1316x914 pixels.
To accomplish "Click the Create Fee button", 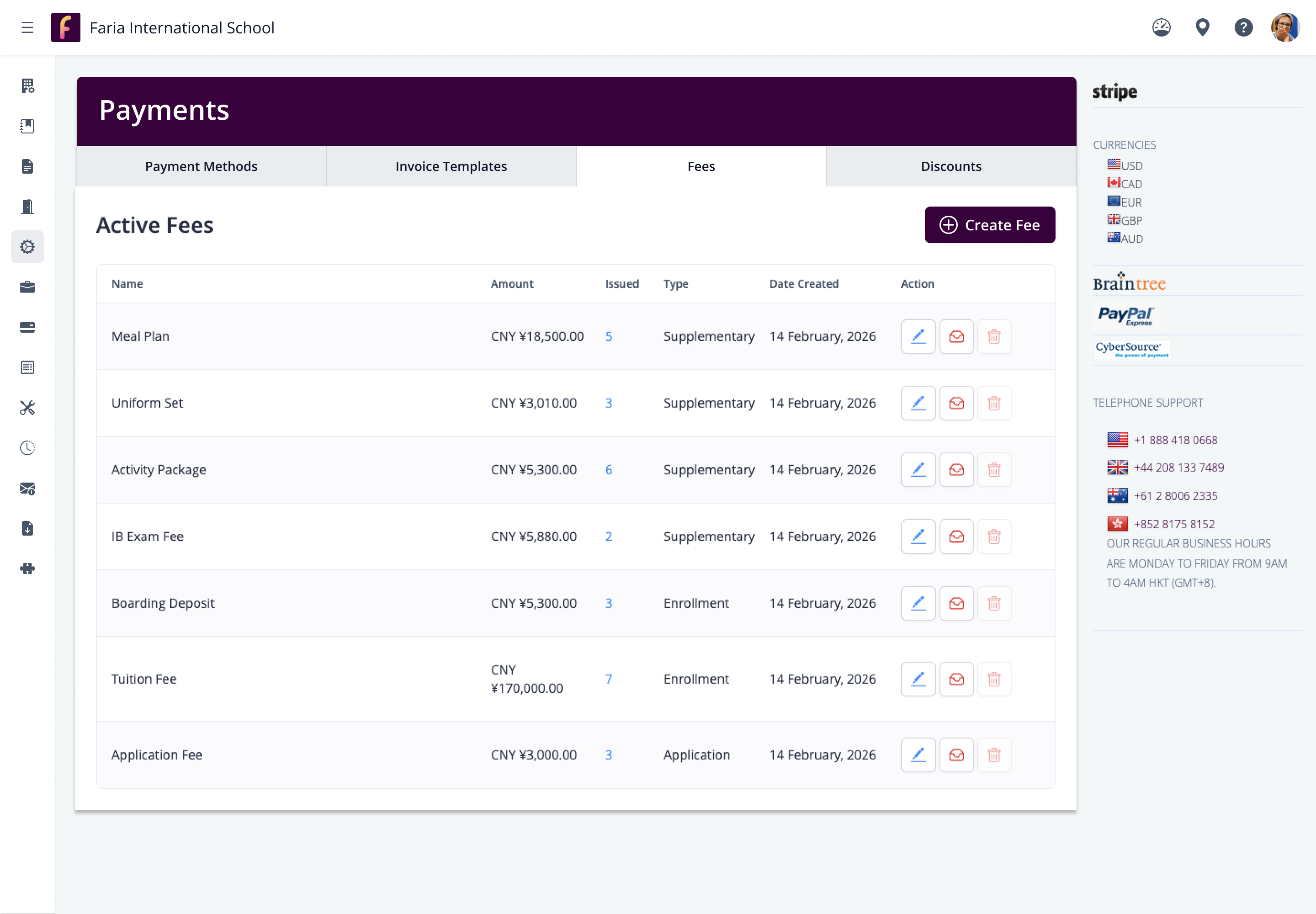I will pyautogui.click(x=989, y=225).
